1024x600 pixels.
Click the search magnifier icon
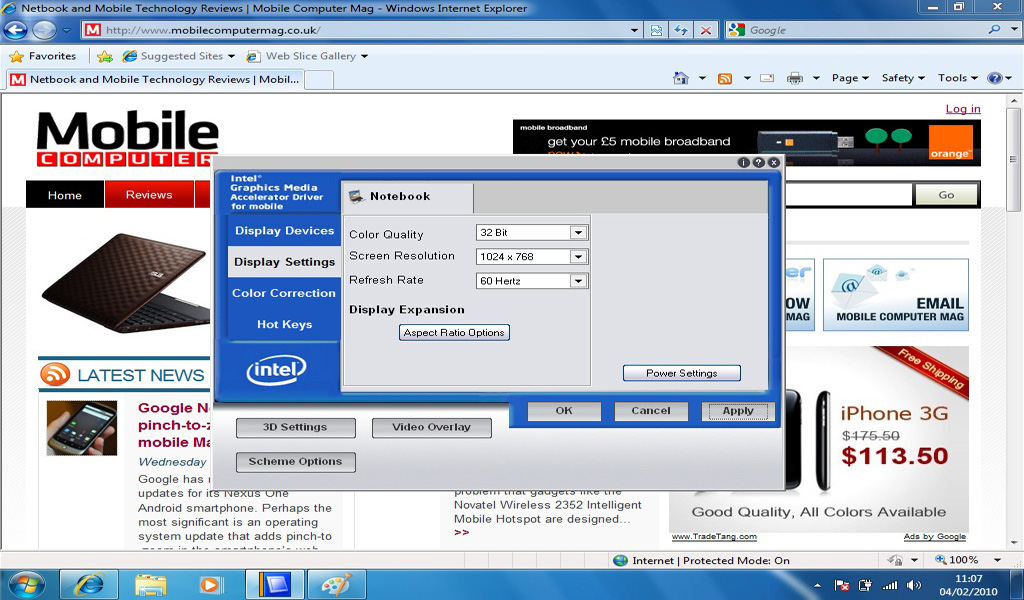point(994,29)
